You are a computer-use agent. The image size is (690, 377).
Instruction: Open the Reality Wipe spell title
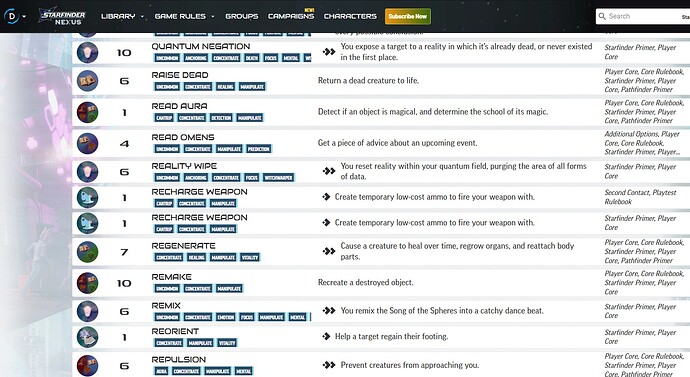(184, 166)
